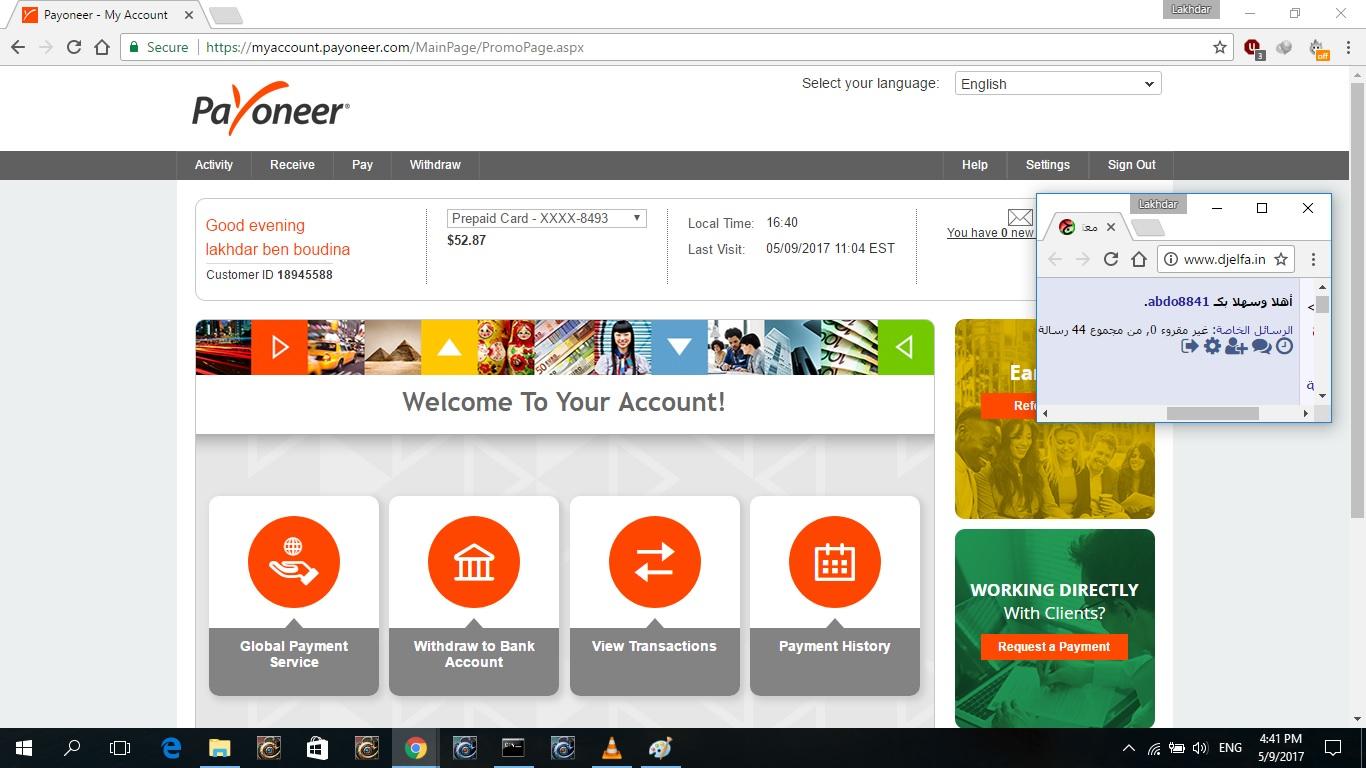Click Withdraw to Bank Account label
Viewport: 1366px width, 768px height.
tap(474, 654)
